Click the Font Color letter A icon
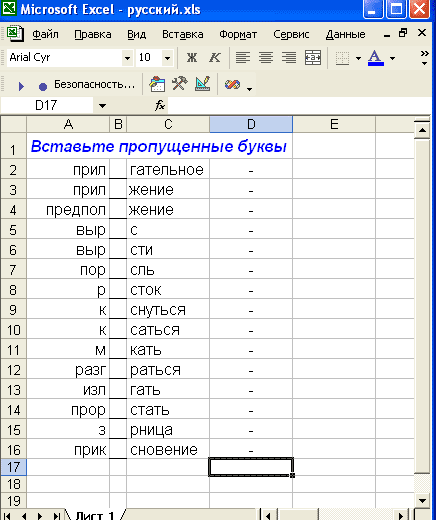This screenshot has width=436, height=520. pyautogui.click(x=376, y=58)
